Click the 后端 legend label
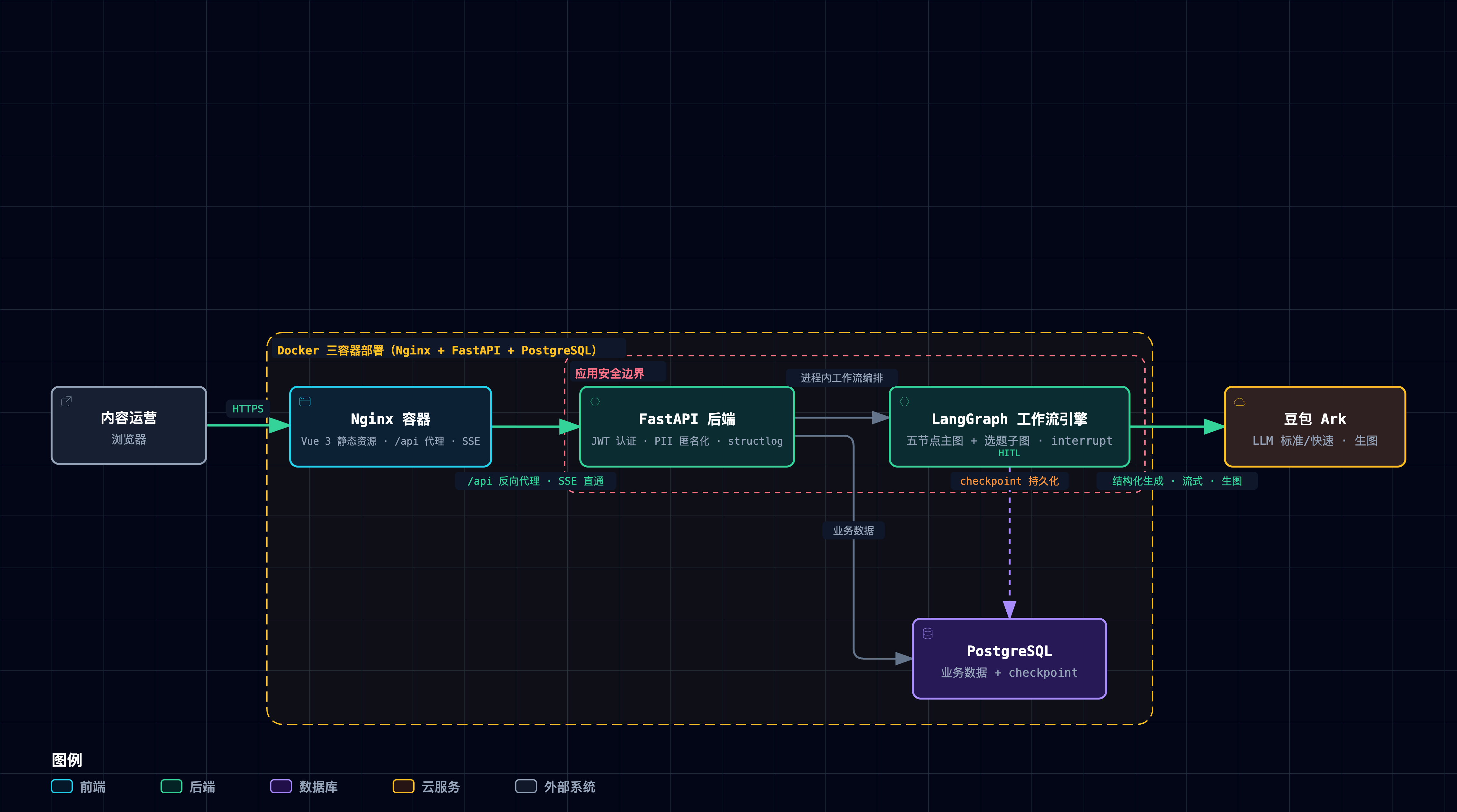 (202, 787)
